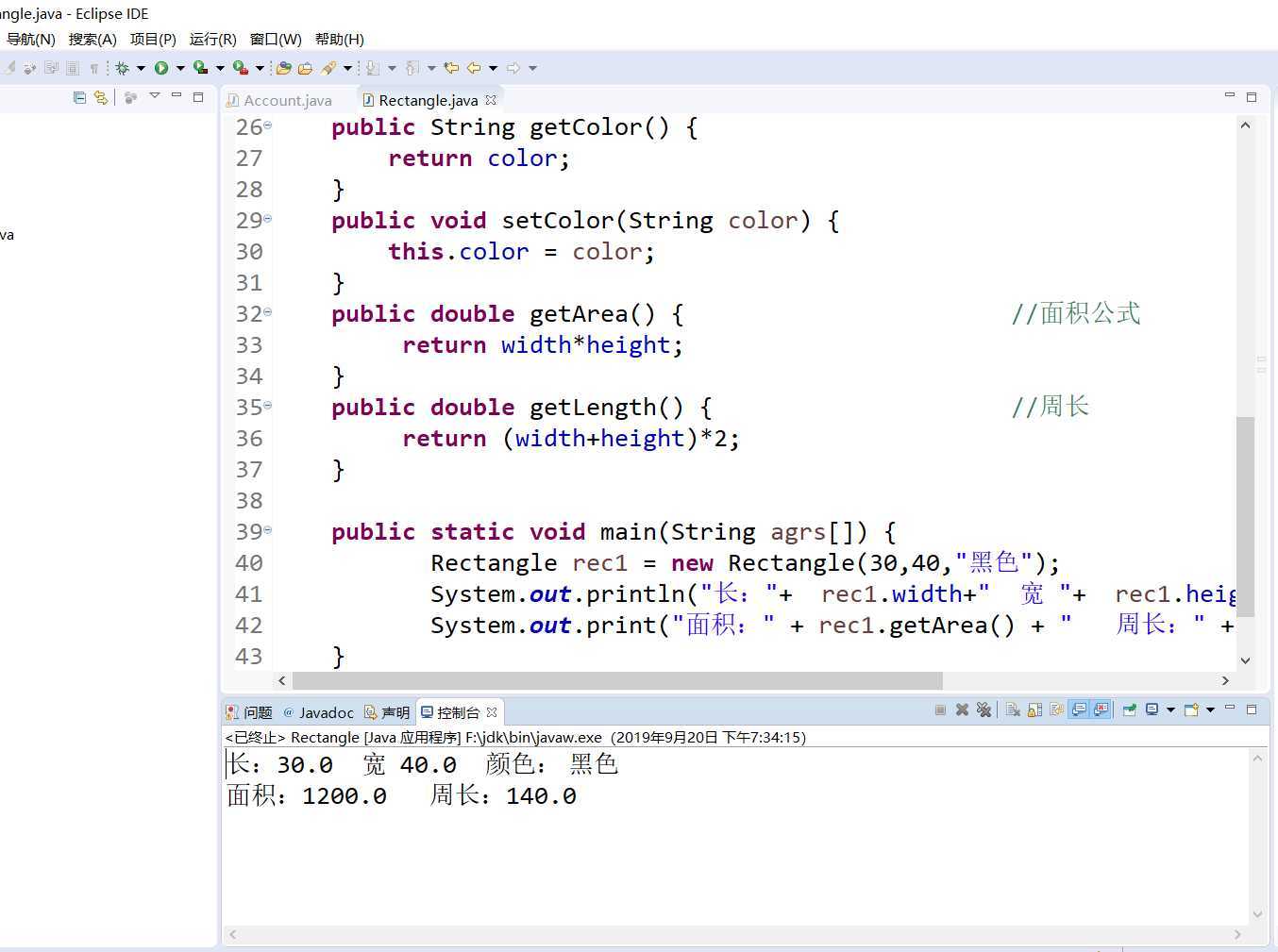The width and height of the screenshot is (1278, 952).
Task: Click the Last Edit Location icon
Action: 450,68
